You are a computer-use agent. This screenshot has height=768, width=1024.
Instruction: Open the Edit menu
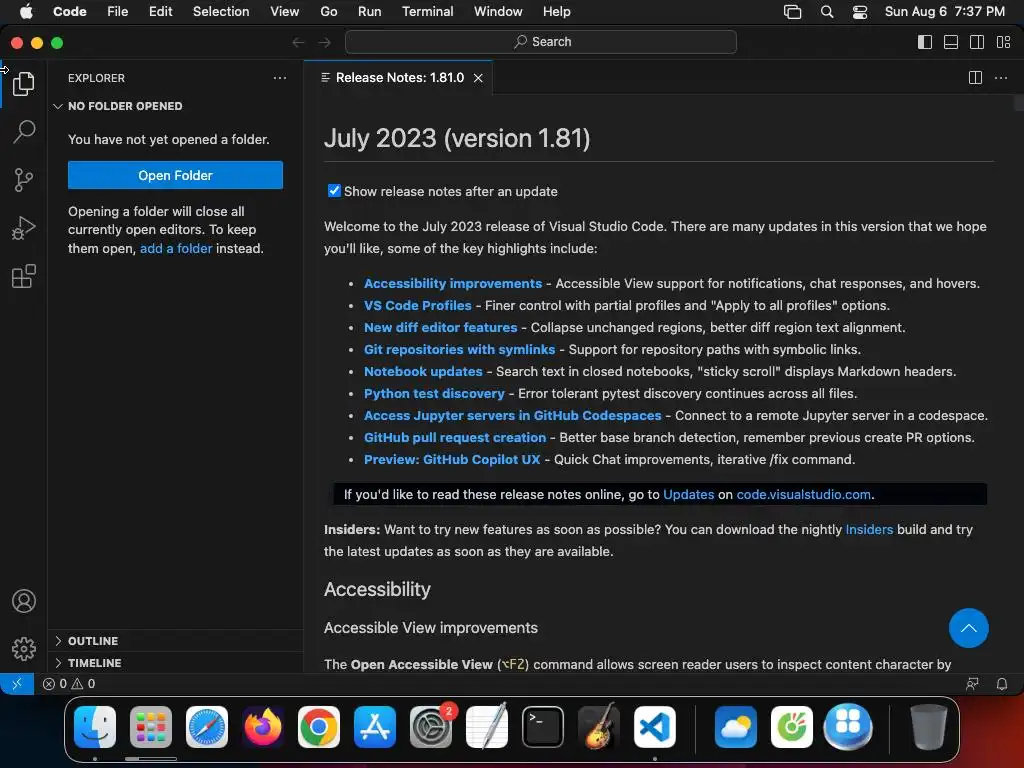[160, 12]
